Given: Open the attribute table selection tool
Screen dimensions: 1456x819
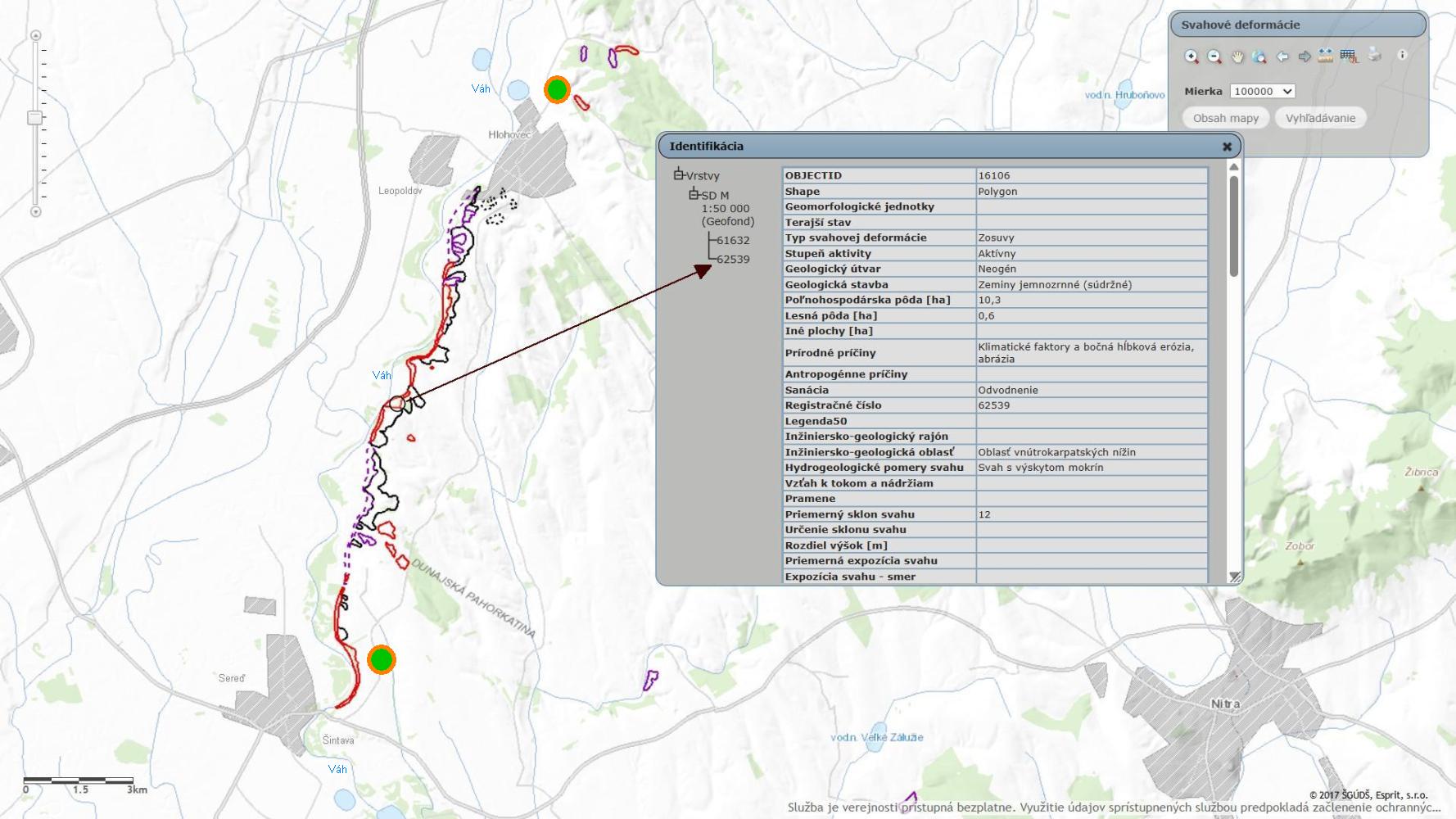Looking at the screenshot, I should coord(1349,57).
